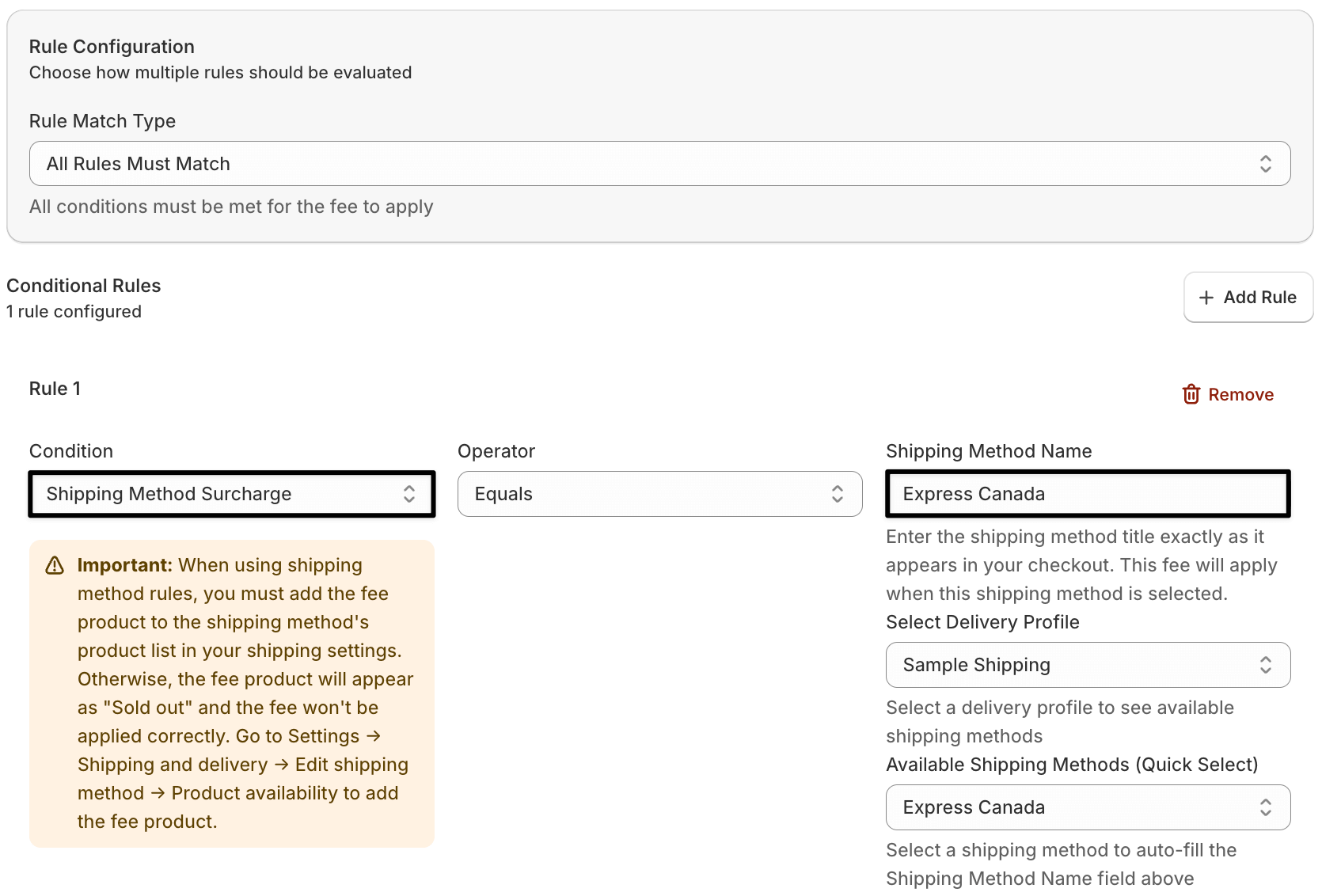Click the plus icon on Add Rule button
Image resolution: width=1322 pixels, height=896 pixels.
[1206, 297]
